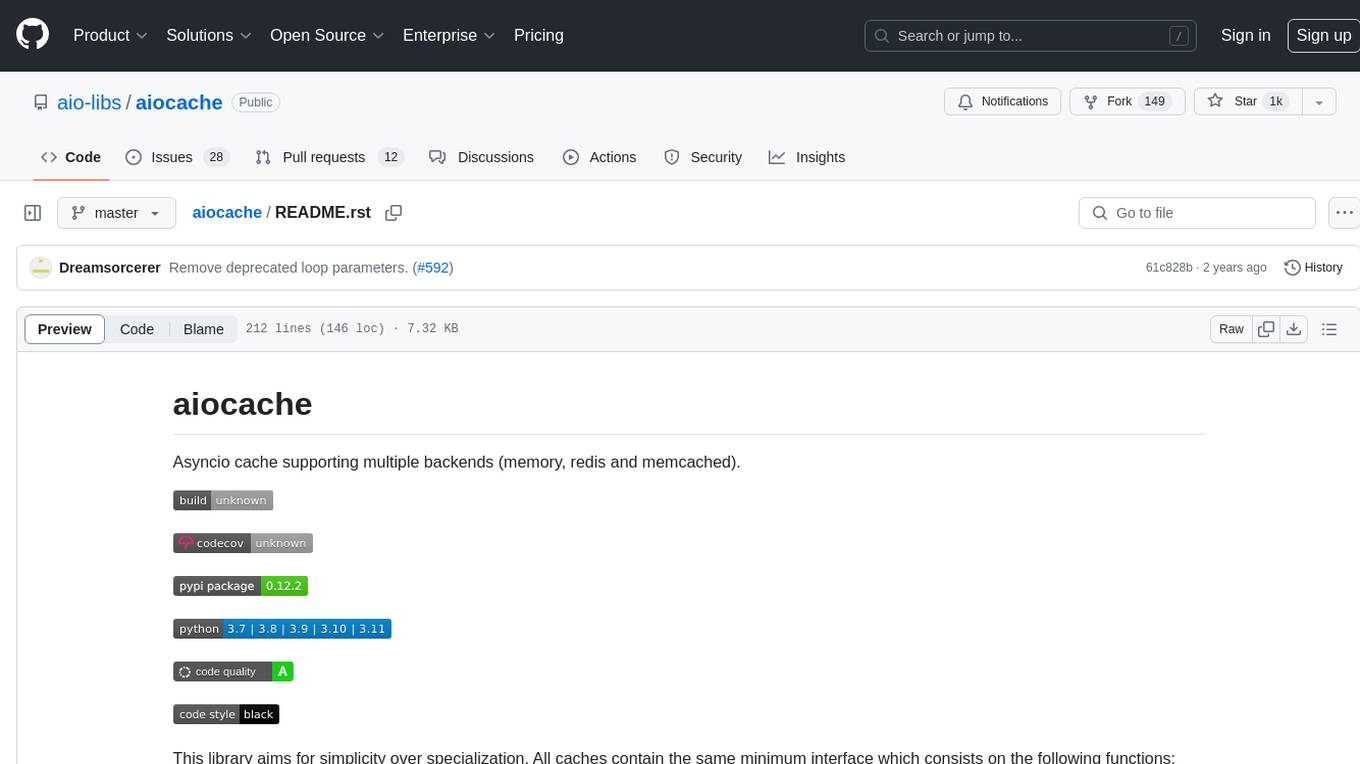This screenshot has height=764, width=1360.
Task: Switch to the Actions tab
Action: (x=599, y=157)
